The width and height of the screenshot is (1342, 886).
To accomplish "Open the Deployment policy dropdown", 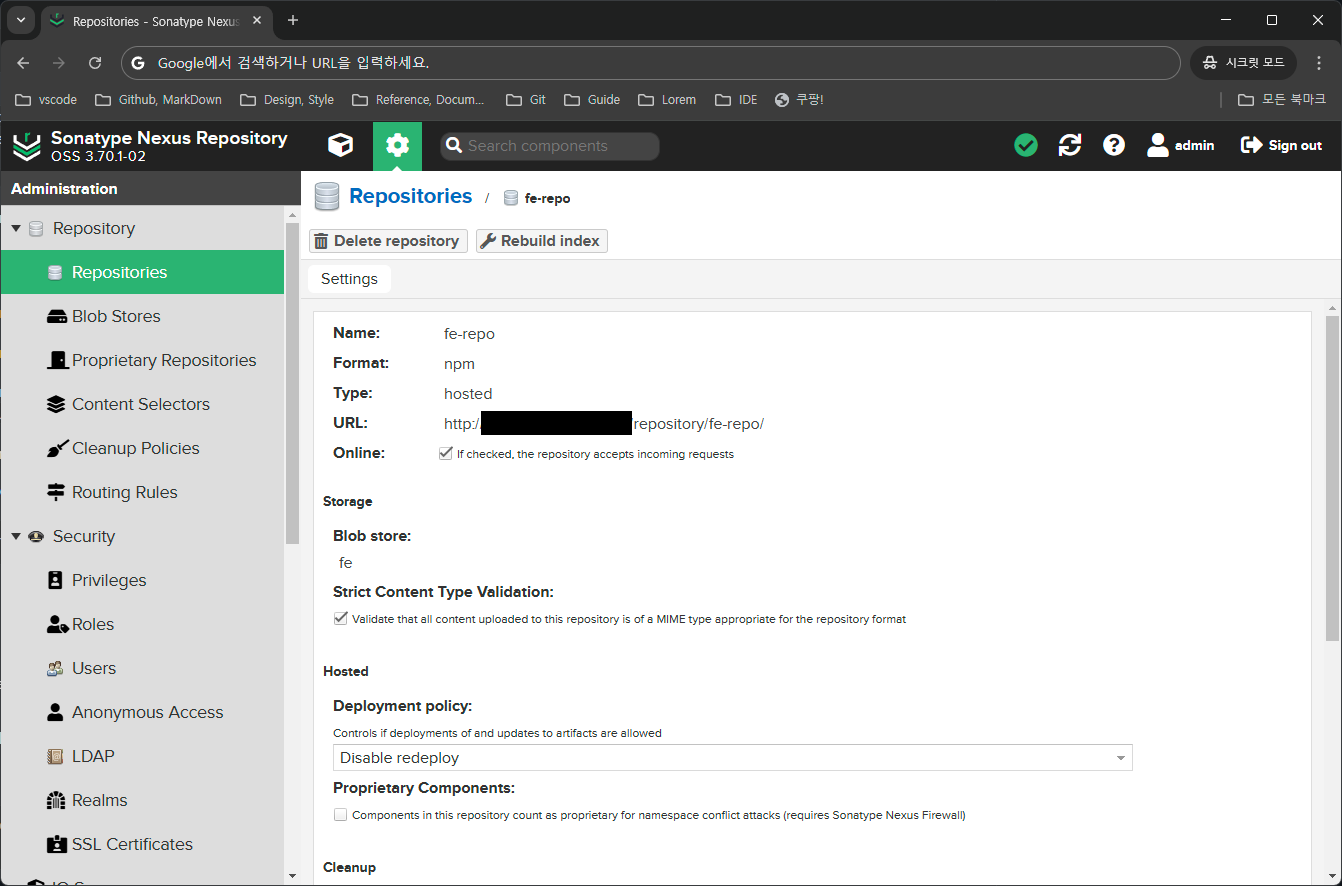I will tap(732, 758).
